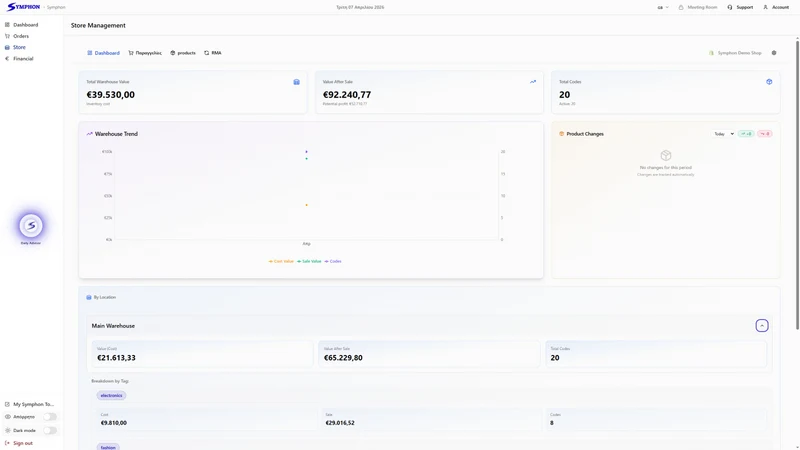Click the Financial euro icon in sidebar
The image size is (800, 450).
tap(7, 59)
